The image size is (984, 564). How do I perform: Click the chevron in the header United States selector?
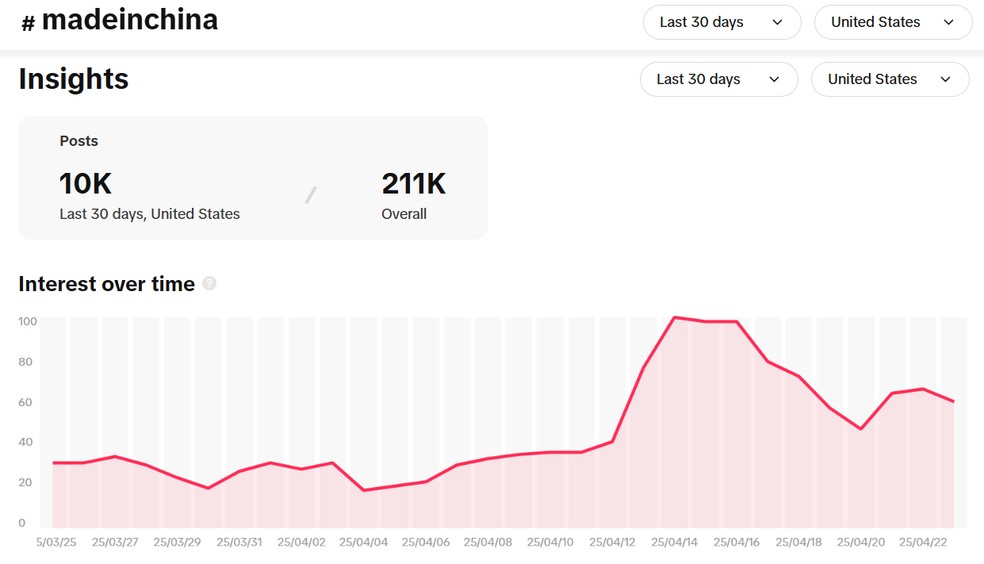[x=948, y=23]
